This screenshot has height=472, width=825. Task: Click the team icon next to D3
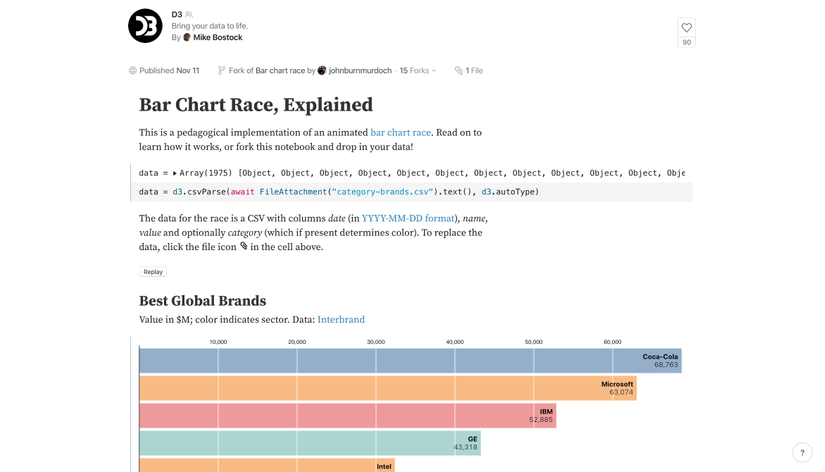pyautogui.click(x=189, y=15)
